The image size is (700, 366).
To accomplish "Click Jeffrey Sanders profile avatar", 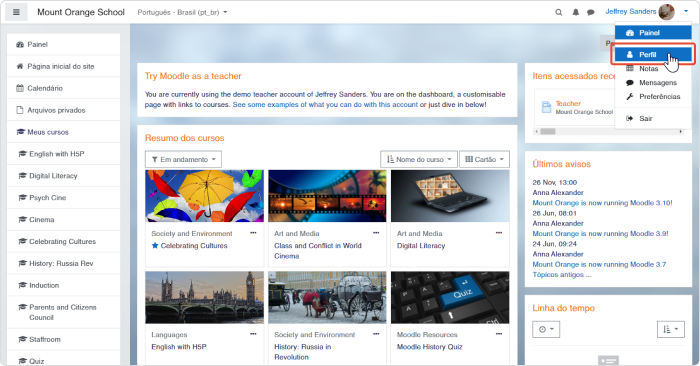I will [667, 12].
